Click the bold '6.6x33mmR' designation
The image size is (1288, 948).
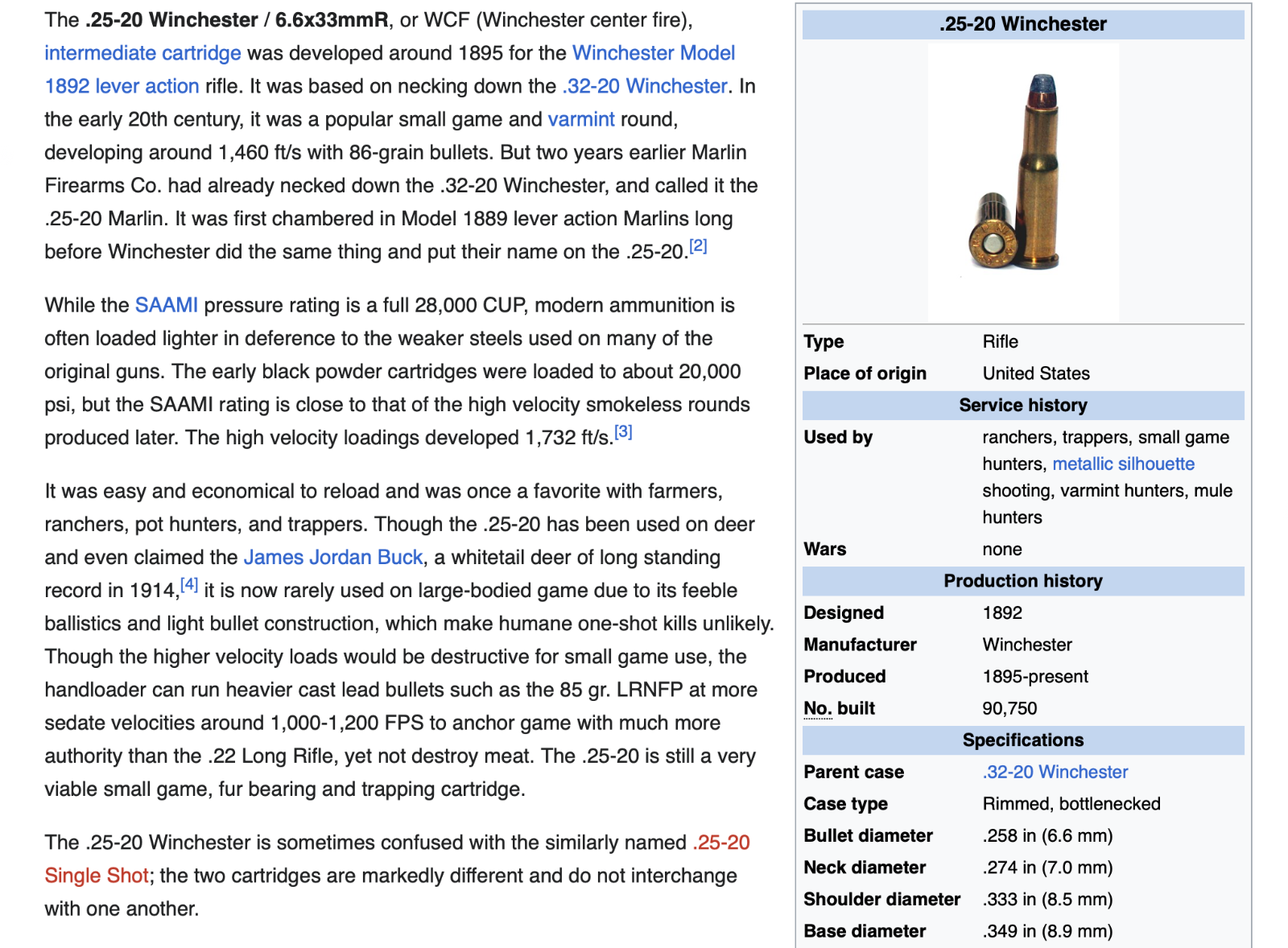pos(332,20)
